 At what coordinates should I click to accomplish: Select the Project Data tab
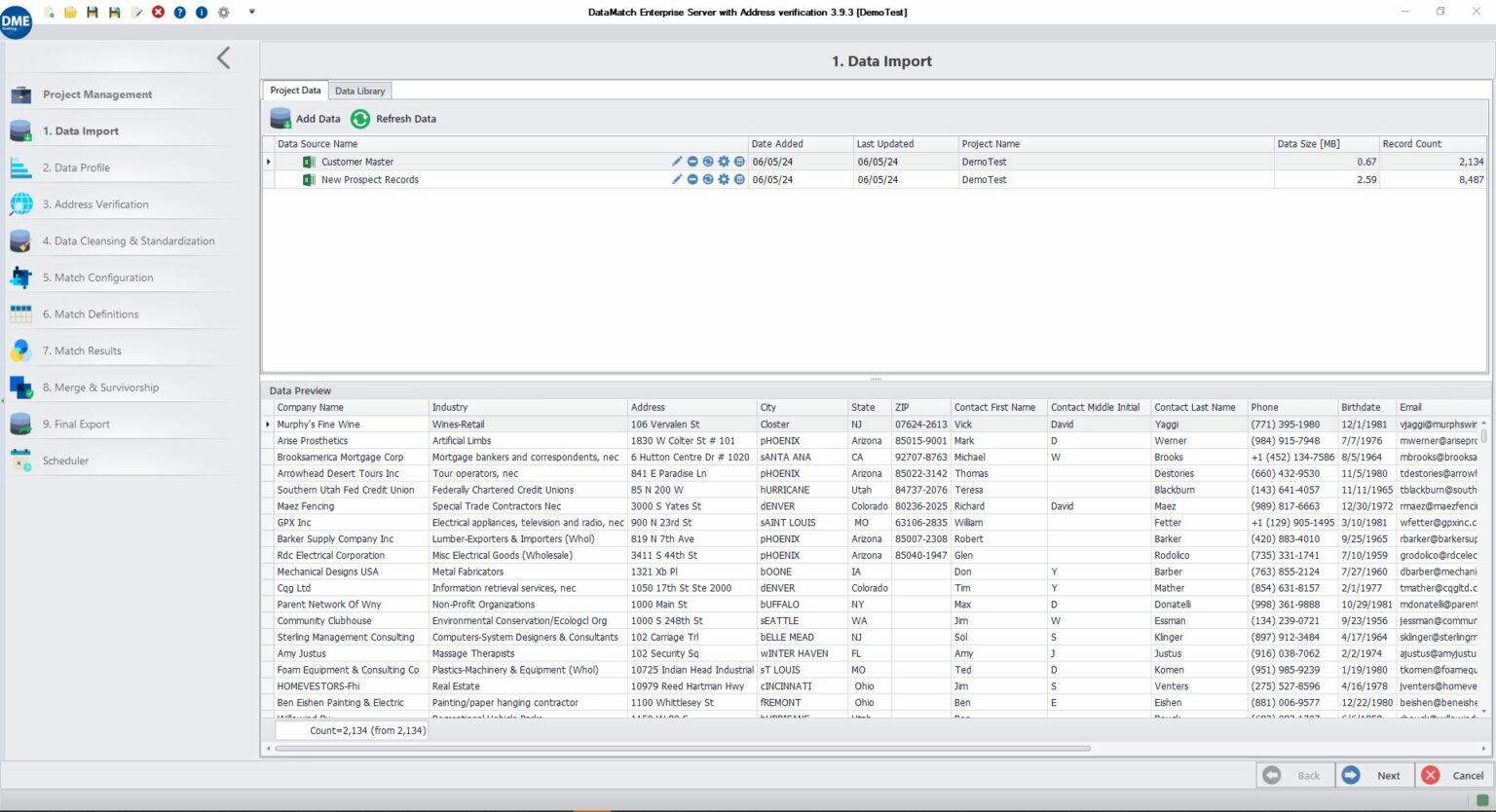[x=295, y=91]
